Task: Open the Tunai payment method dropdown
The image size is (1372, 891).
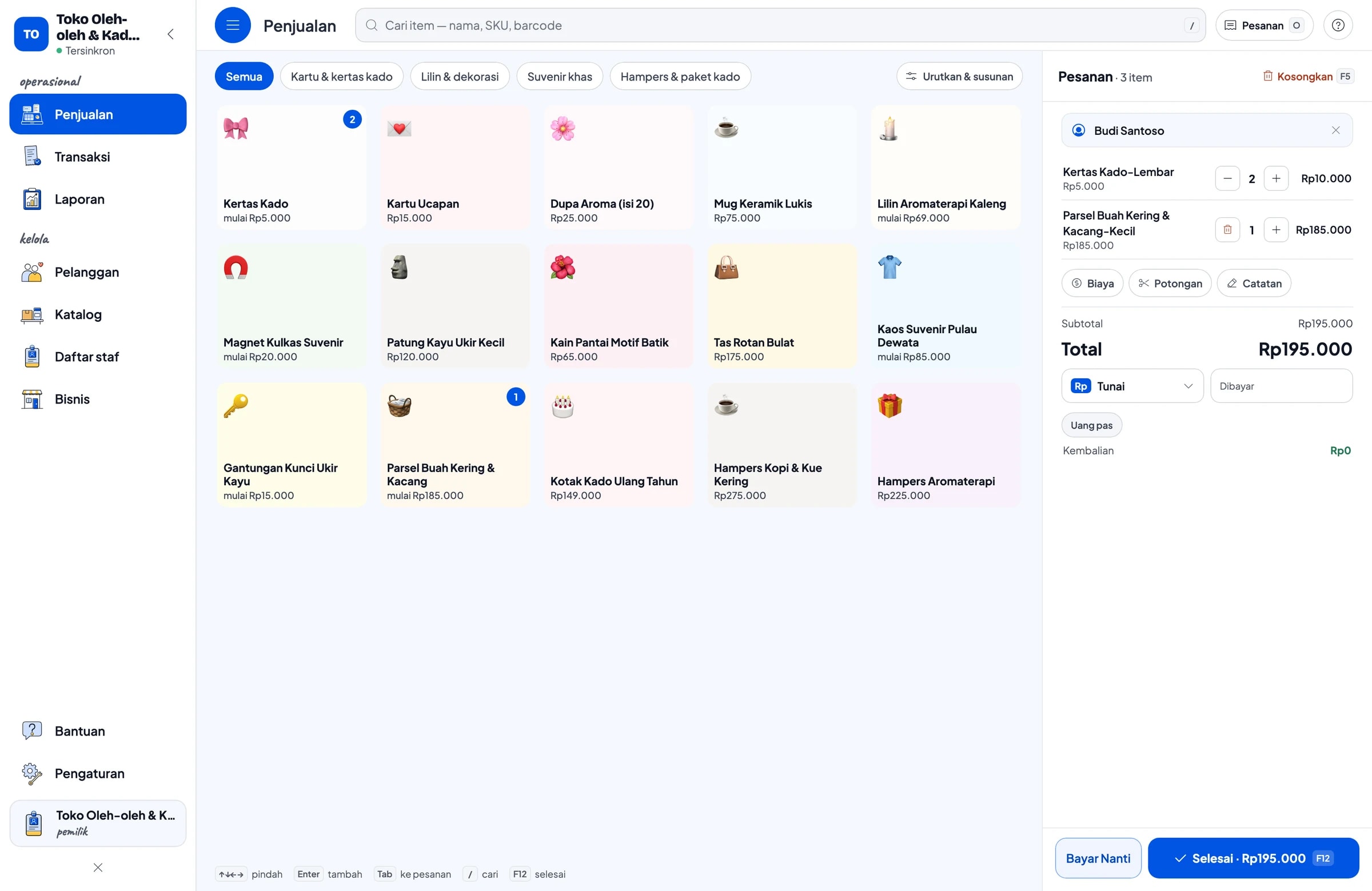Action: [1132, 386]
